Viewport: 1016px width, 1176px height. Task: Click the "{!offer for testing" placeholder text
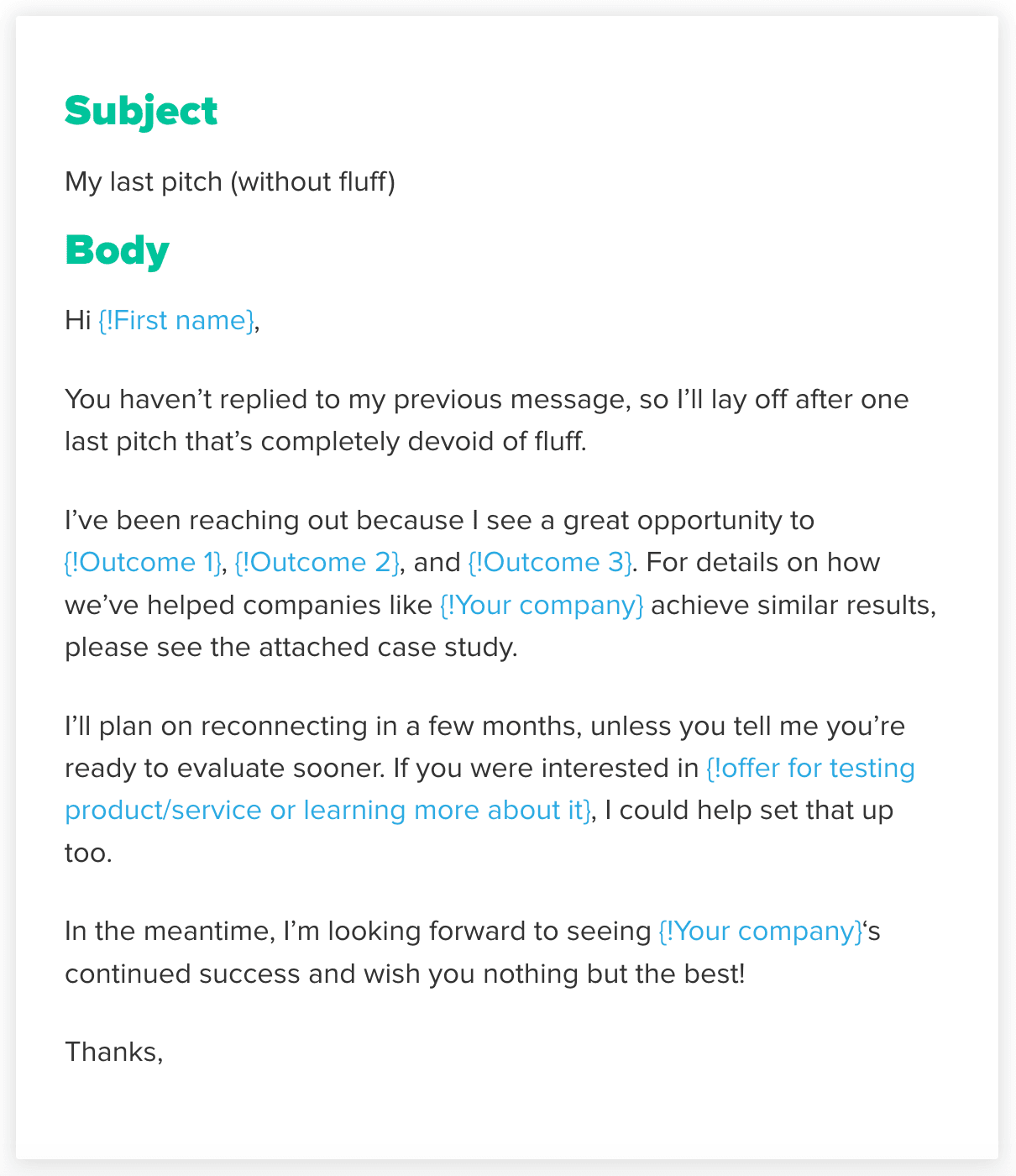(x=810, y=768)
